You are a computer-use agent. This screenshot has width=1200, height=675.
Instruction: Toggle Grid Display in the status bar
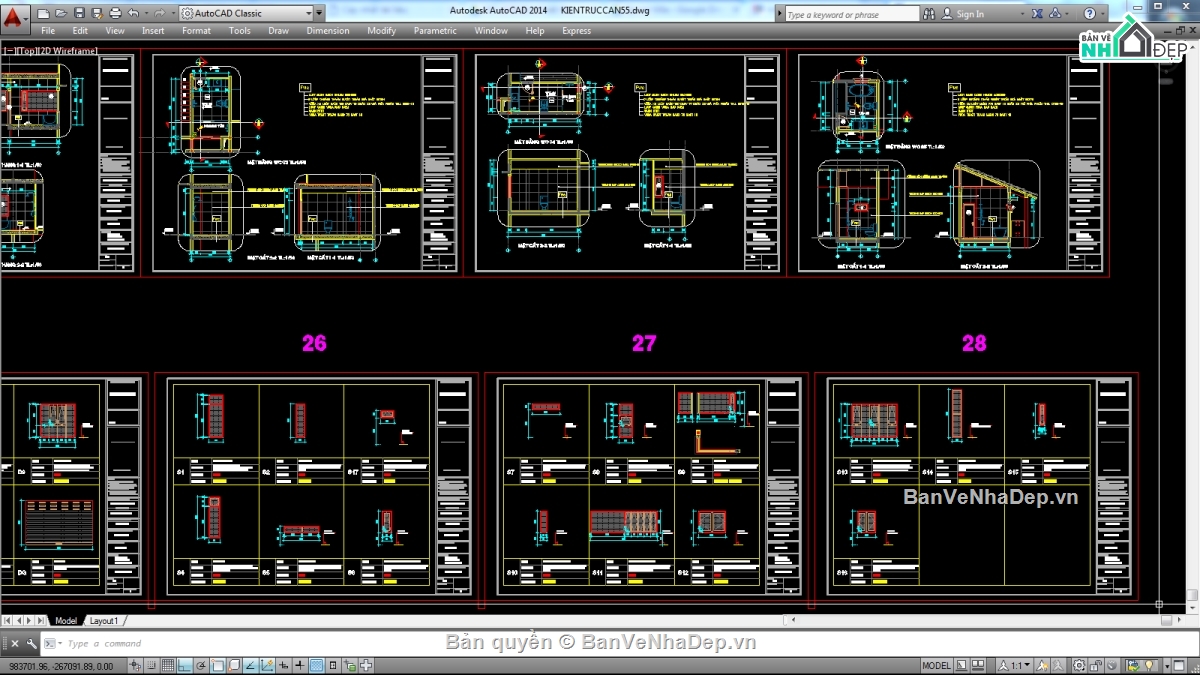168,664
